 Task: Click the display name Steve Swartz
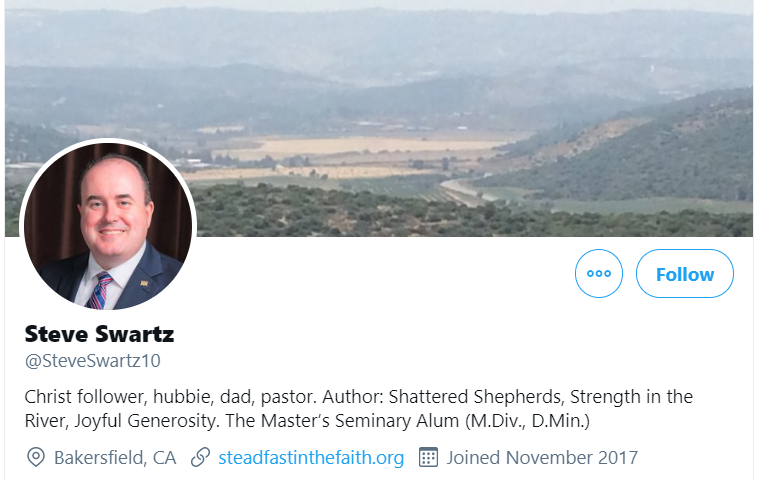click(99, 334)
